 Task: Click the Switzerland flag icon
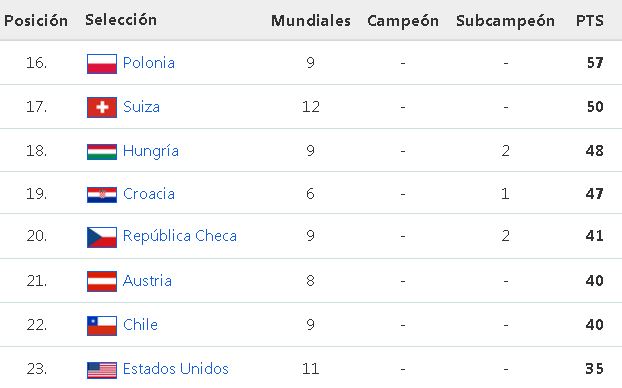102,108
